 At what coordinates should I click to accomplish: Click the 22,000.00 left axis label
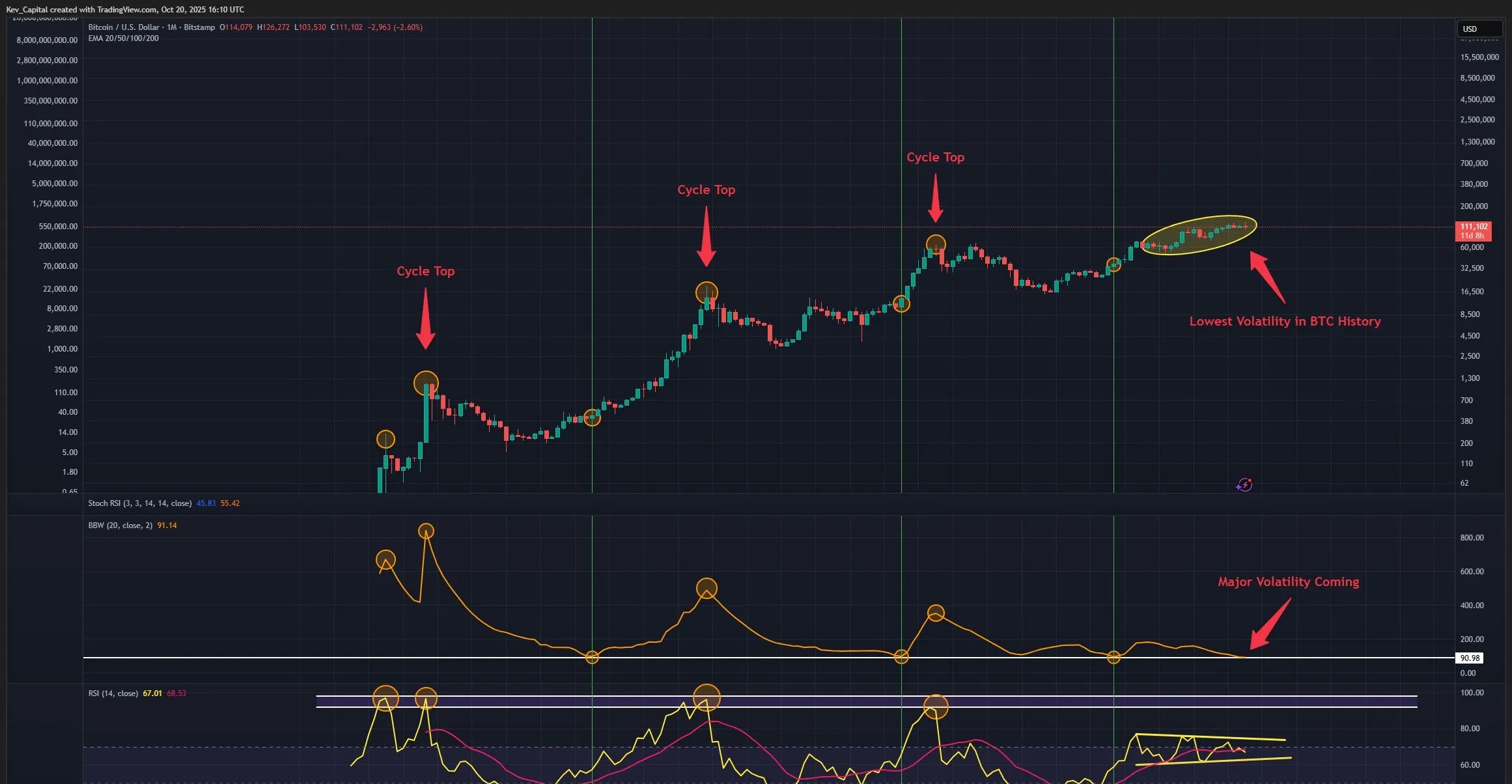pos(60,289)
